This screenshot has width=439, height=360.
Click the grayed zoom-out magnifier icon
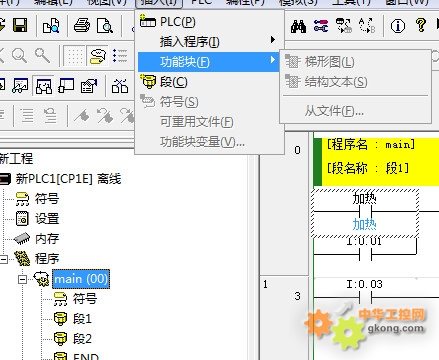tap(19, 55)
